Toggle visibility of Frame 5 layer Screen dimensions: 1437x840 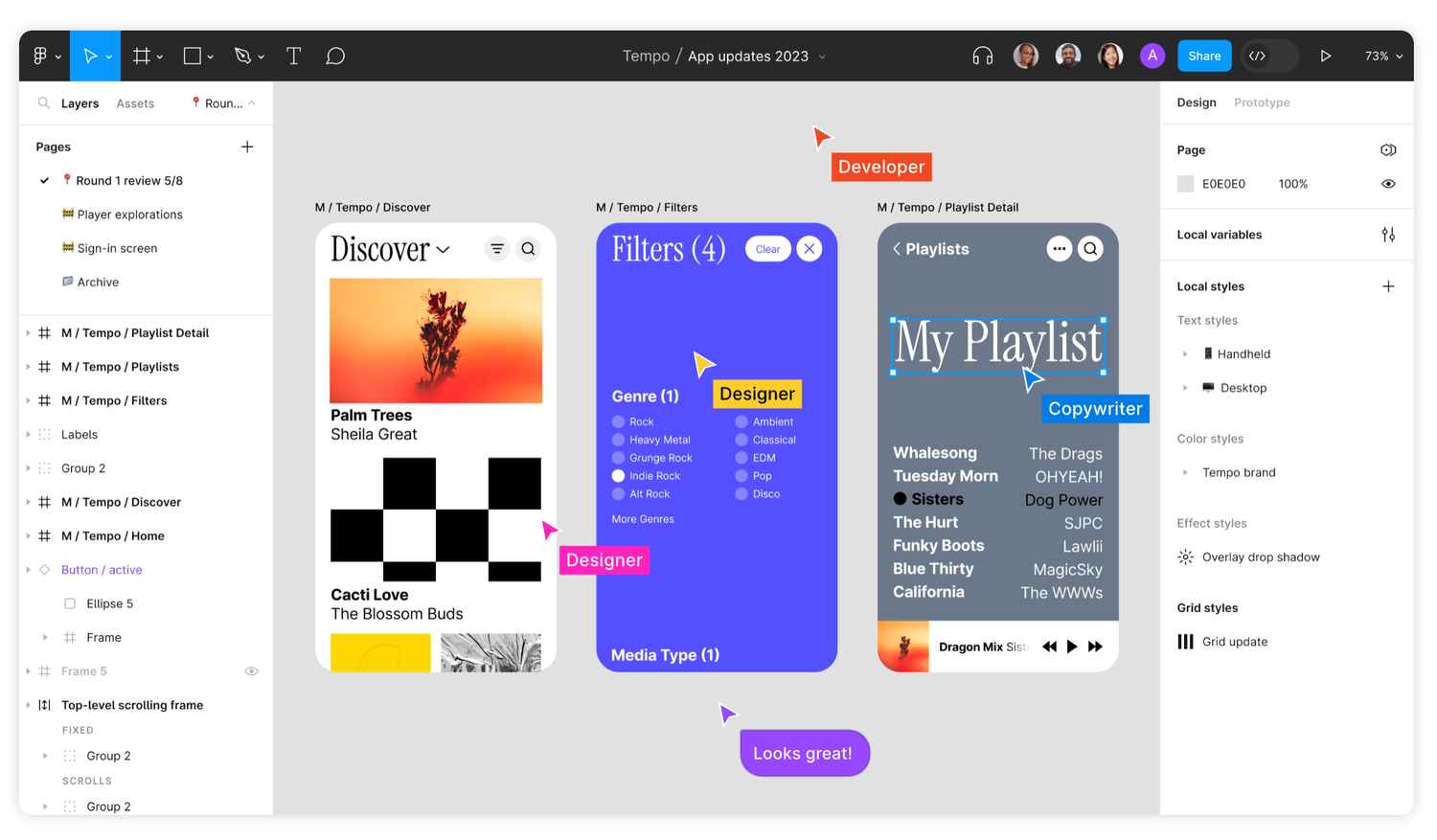(252, 670)
